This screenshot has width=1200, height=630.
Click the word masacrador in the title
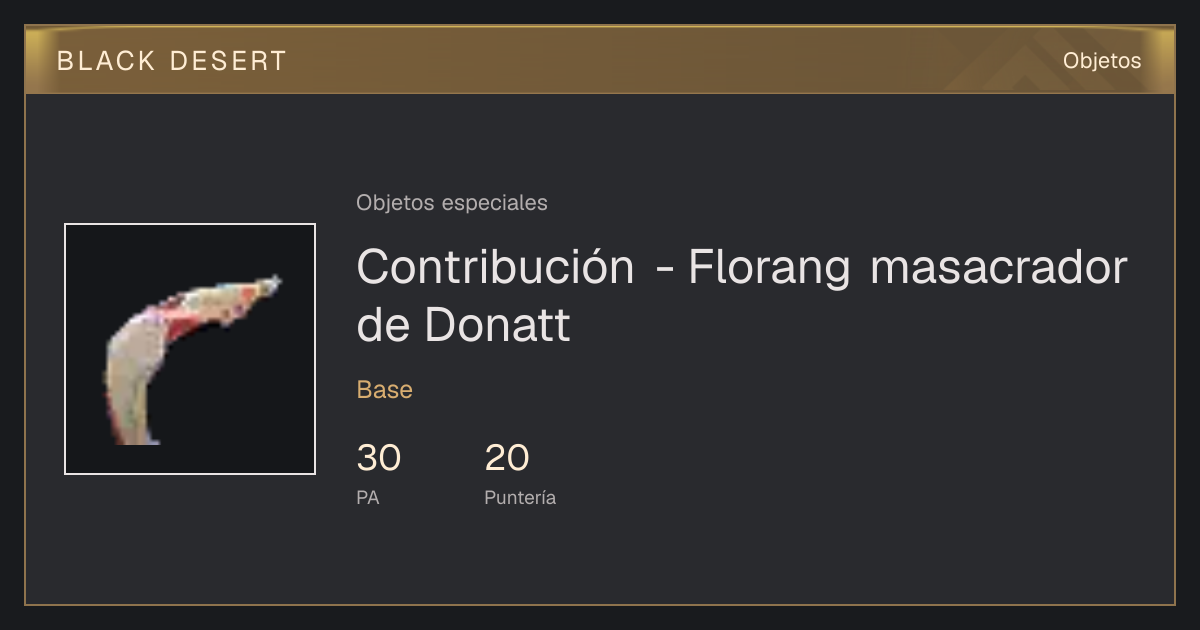coord(999,267)
